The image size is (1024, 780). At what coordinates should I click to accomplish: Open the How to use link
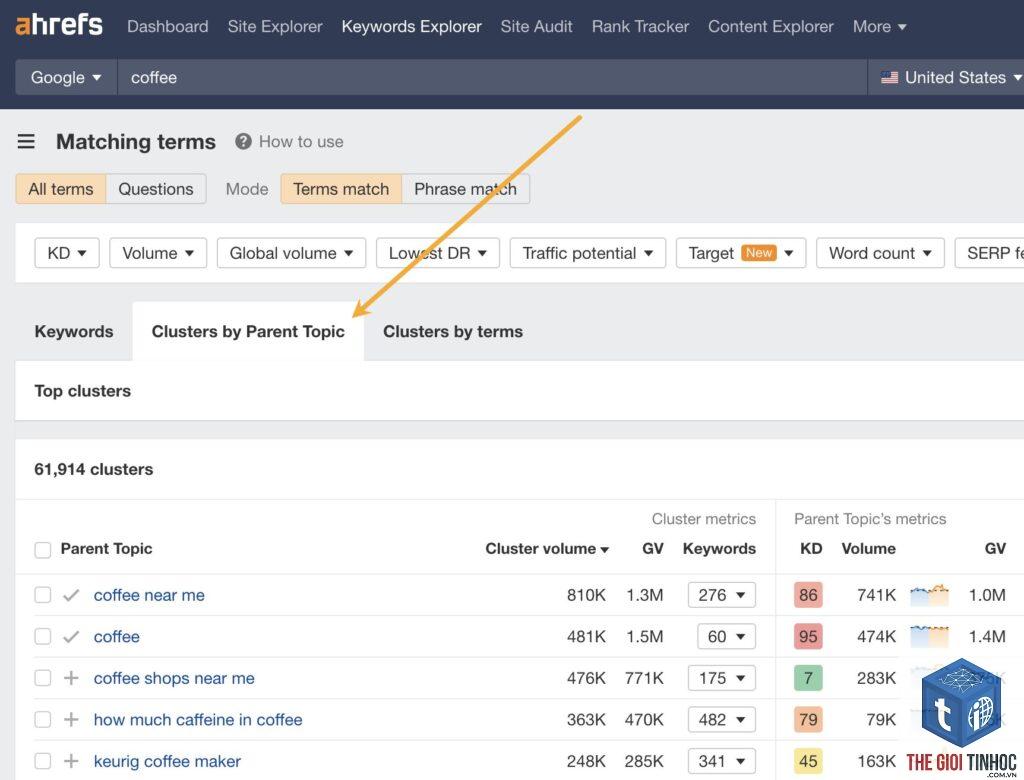[301, 142]
